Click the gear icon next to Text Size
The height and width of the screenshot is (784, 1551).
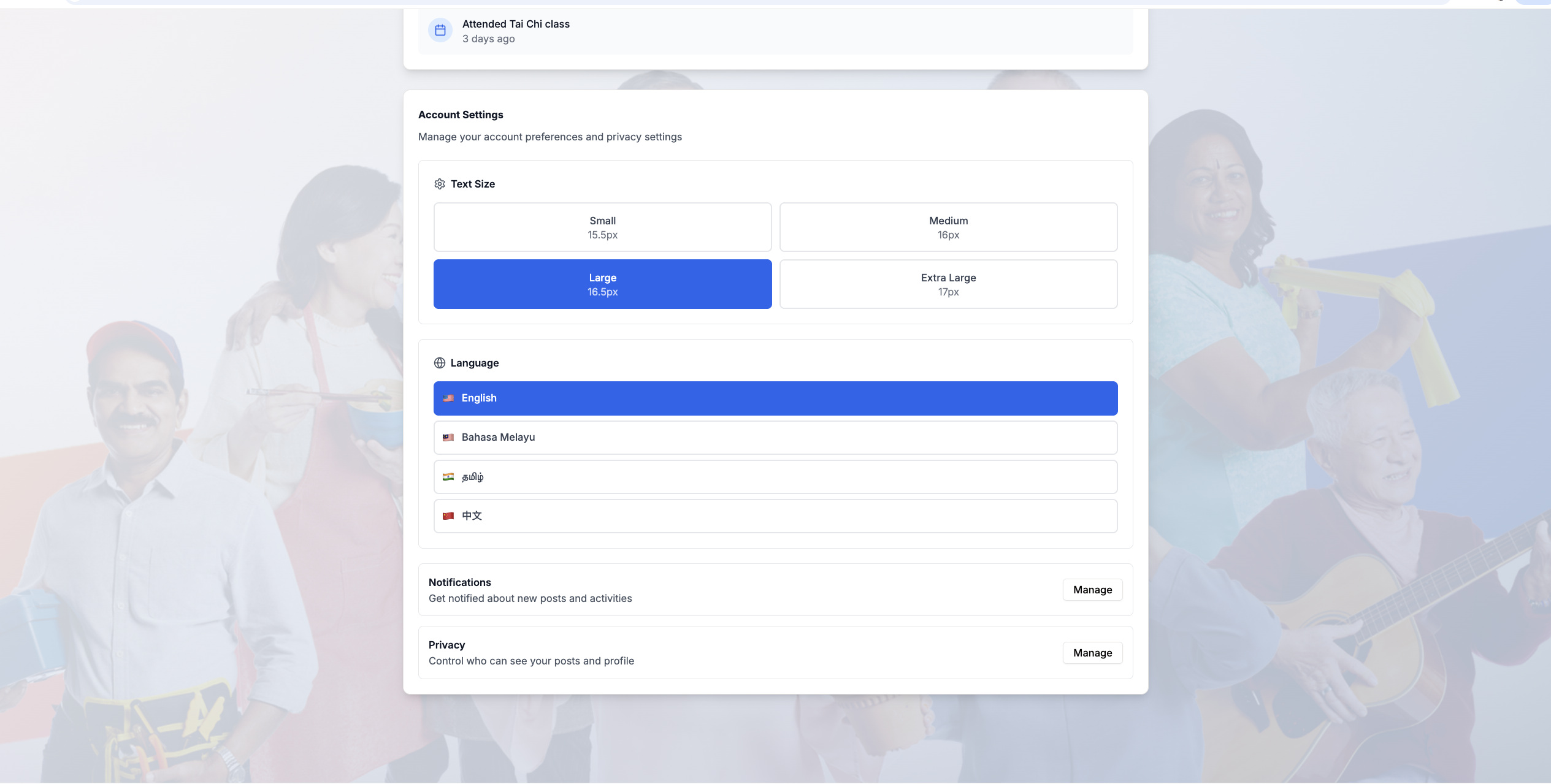click(x=440, y=184)
